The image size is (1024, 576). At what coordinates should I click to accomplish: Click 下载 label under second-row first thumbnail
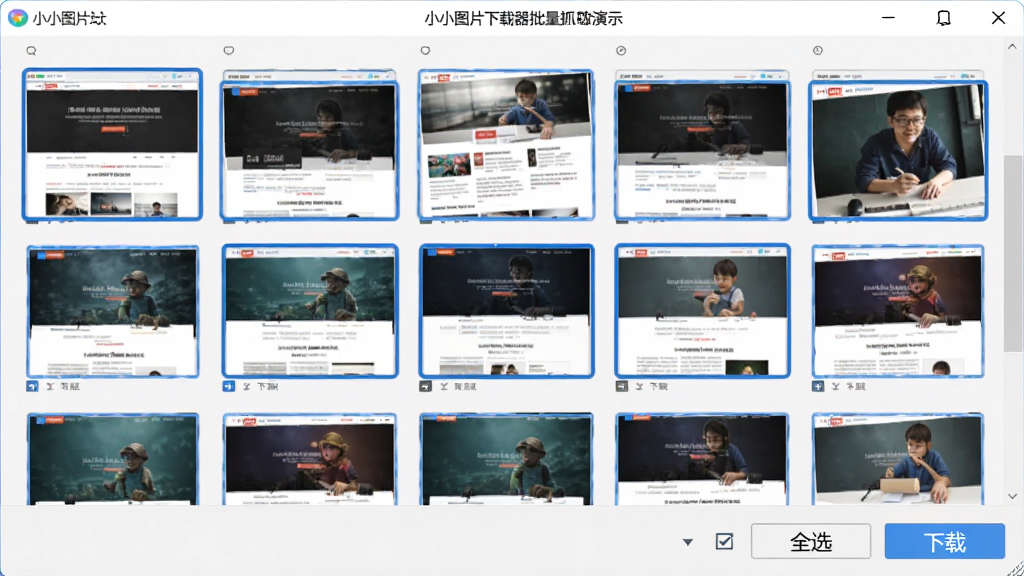[70, 387]
